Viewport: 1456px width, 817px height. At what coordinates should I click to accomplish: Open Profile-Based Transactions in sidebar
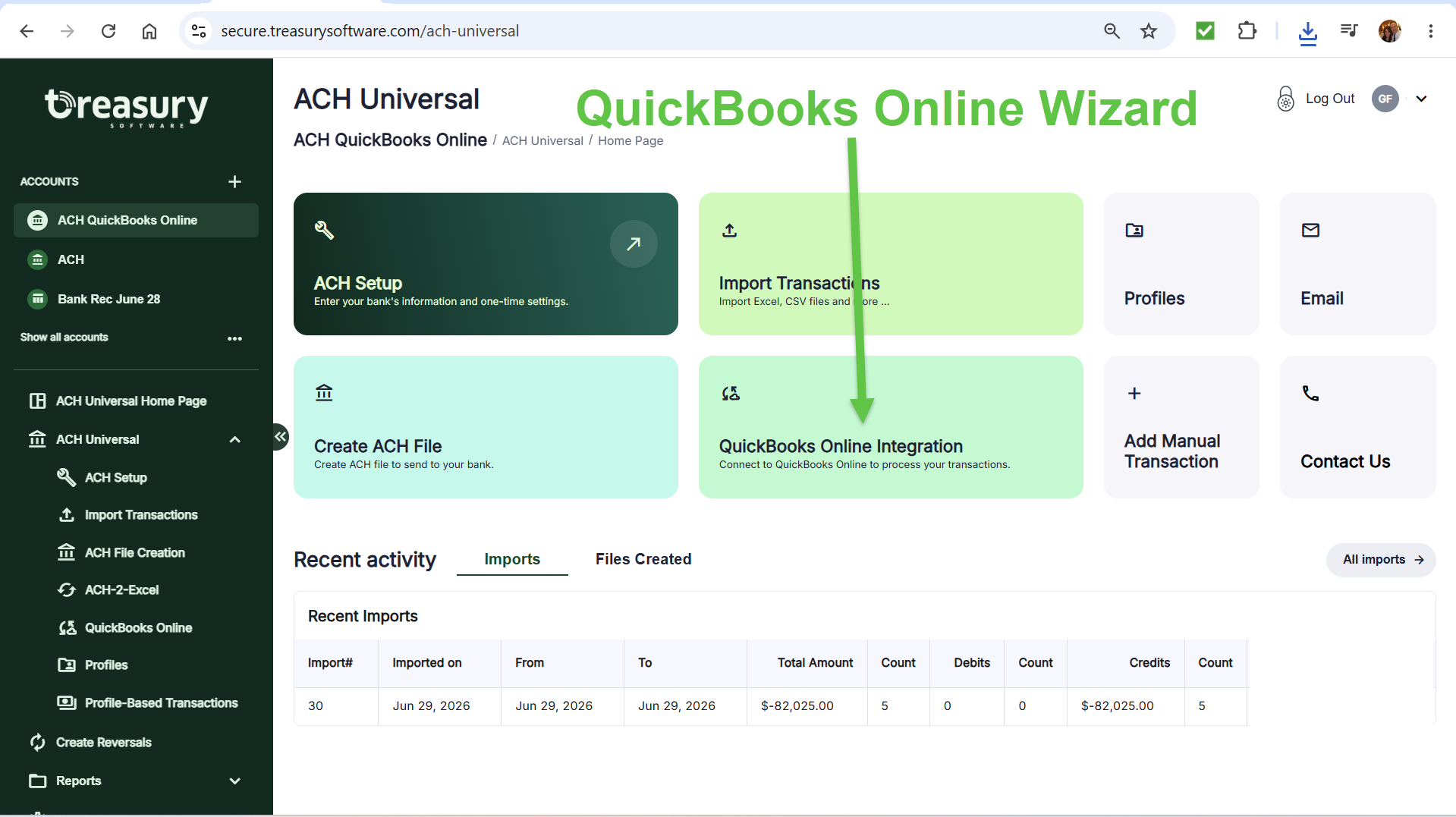tap(161, 703)
